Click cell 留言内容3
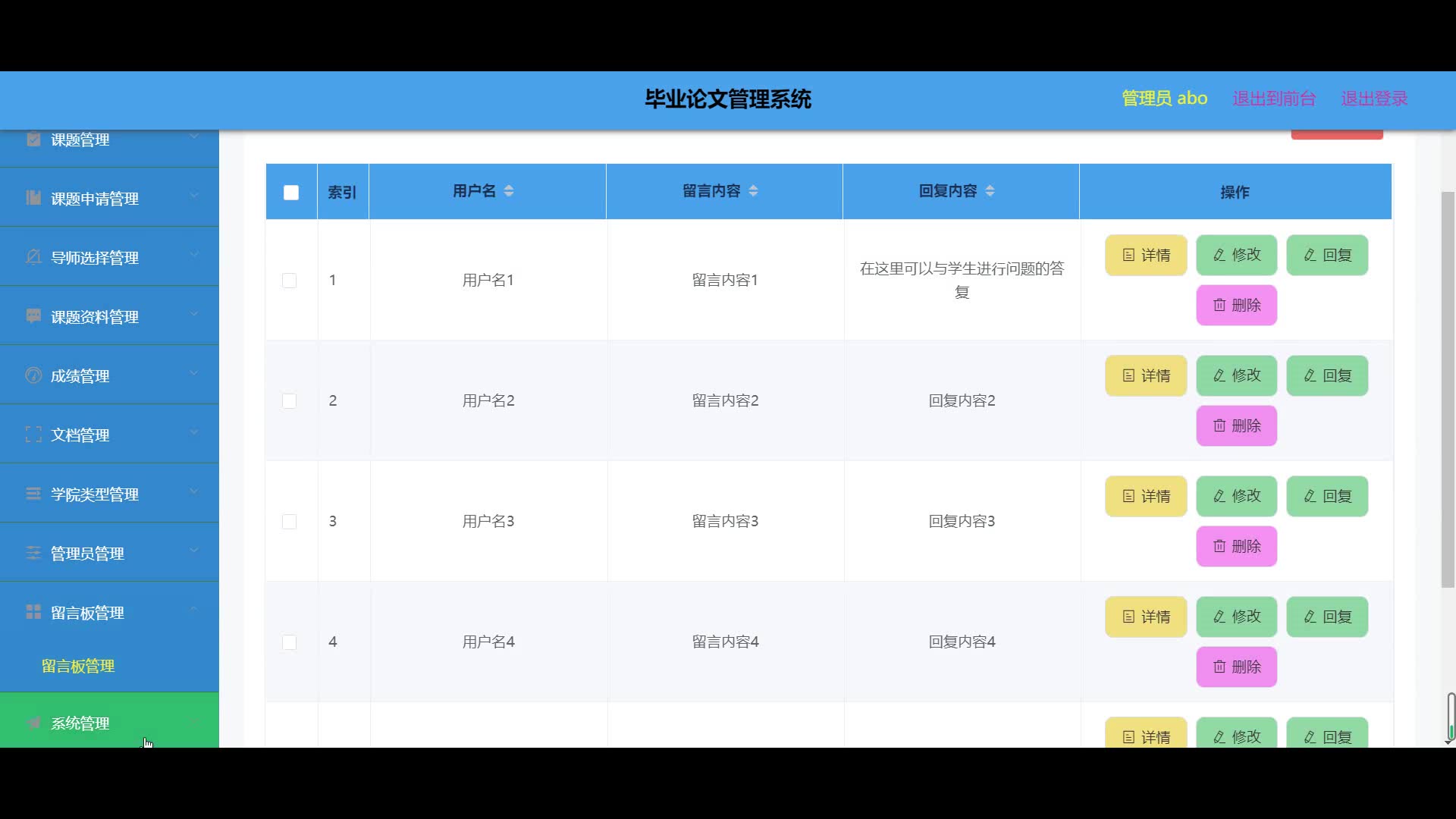Viewport: 1456px width, 819px height. [x=725, y=521]
